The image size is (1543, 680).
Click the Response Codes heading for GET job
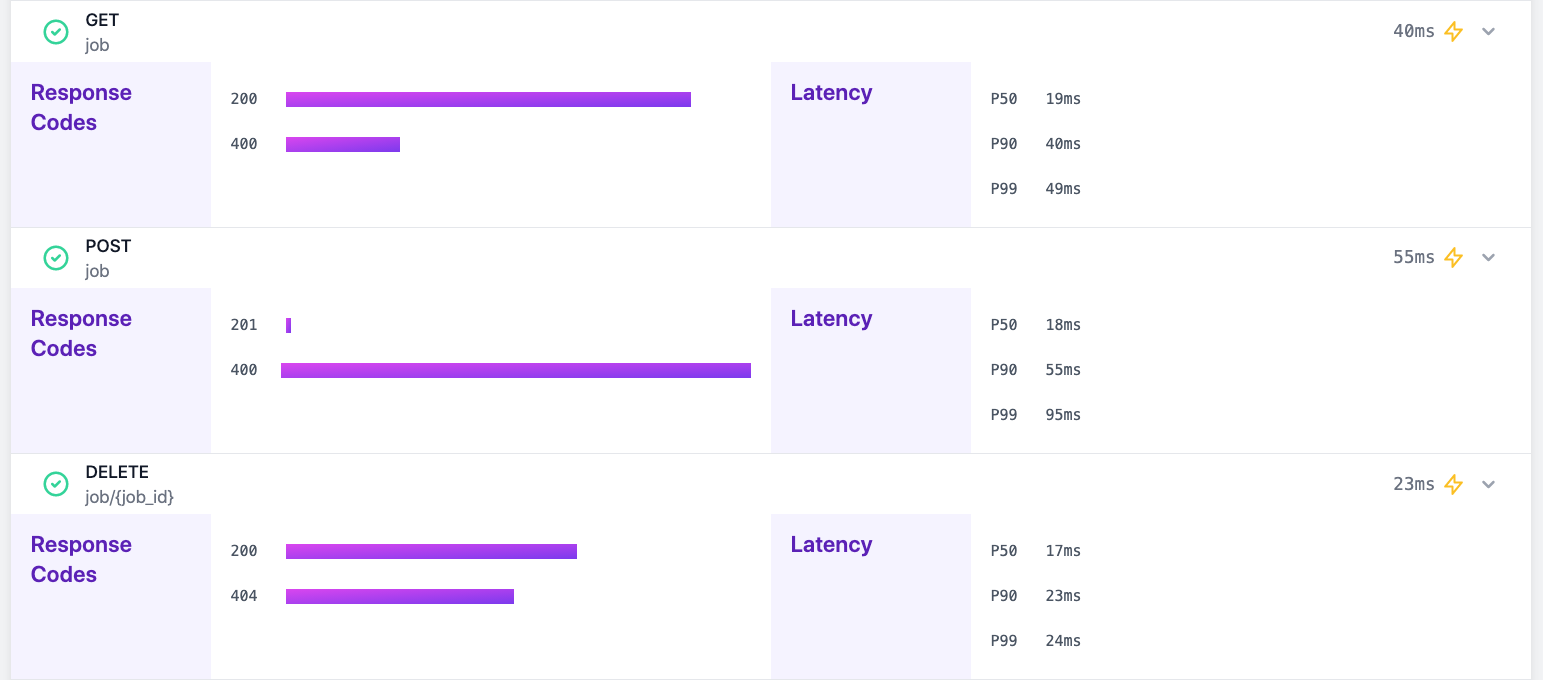pyautogui.click(x=82, y=107)
